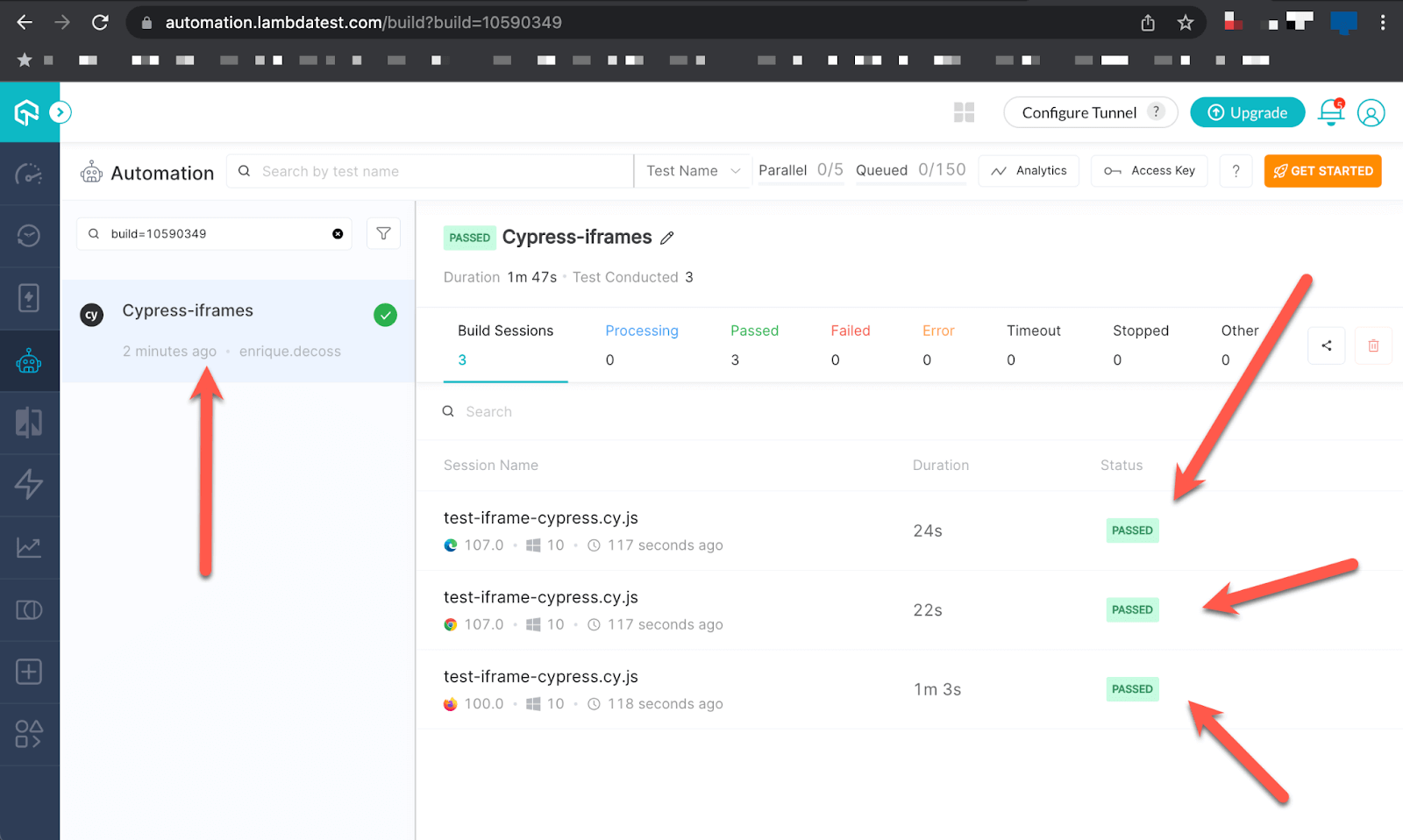This screenshot has width=1403, height=840.
Task: Open the Analytics chart icon in the sidebar
Action: click(x=30, y=546)
